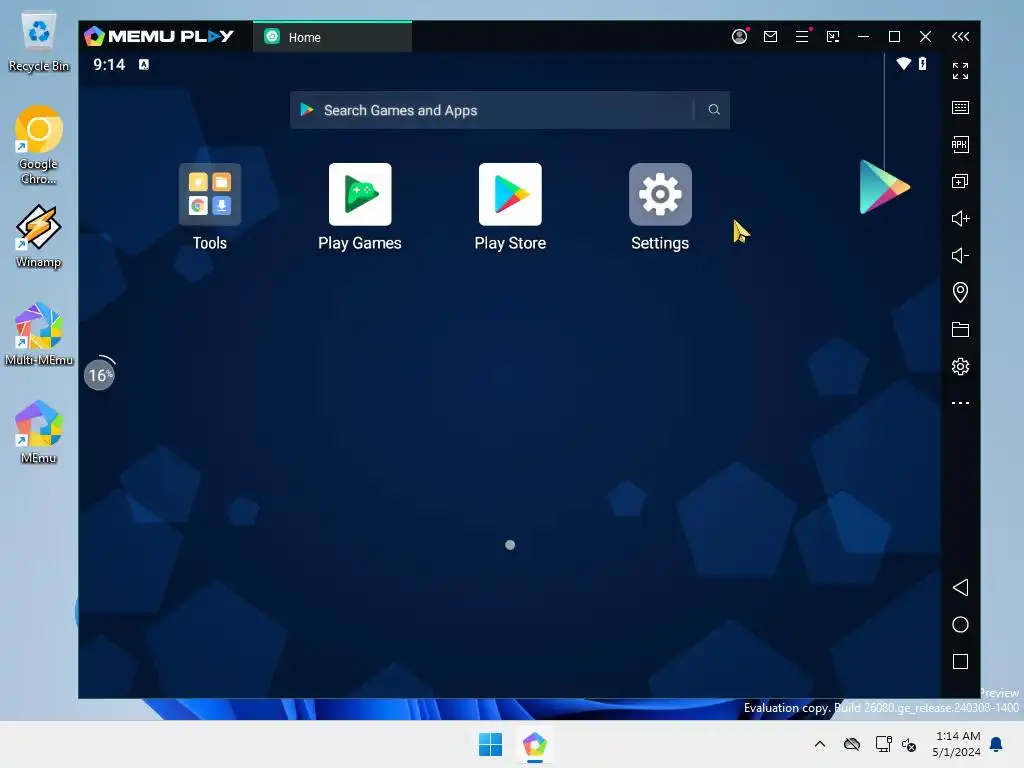Screen dimensions: 1024x768
Task: Click the APK install icon
Action: [960, 144]
